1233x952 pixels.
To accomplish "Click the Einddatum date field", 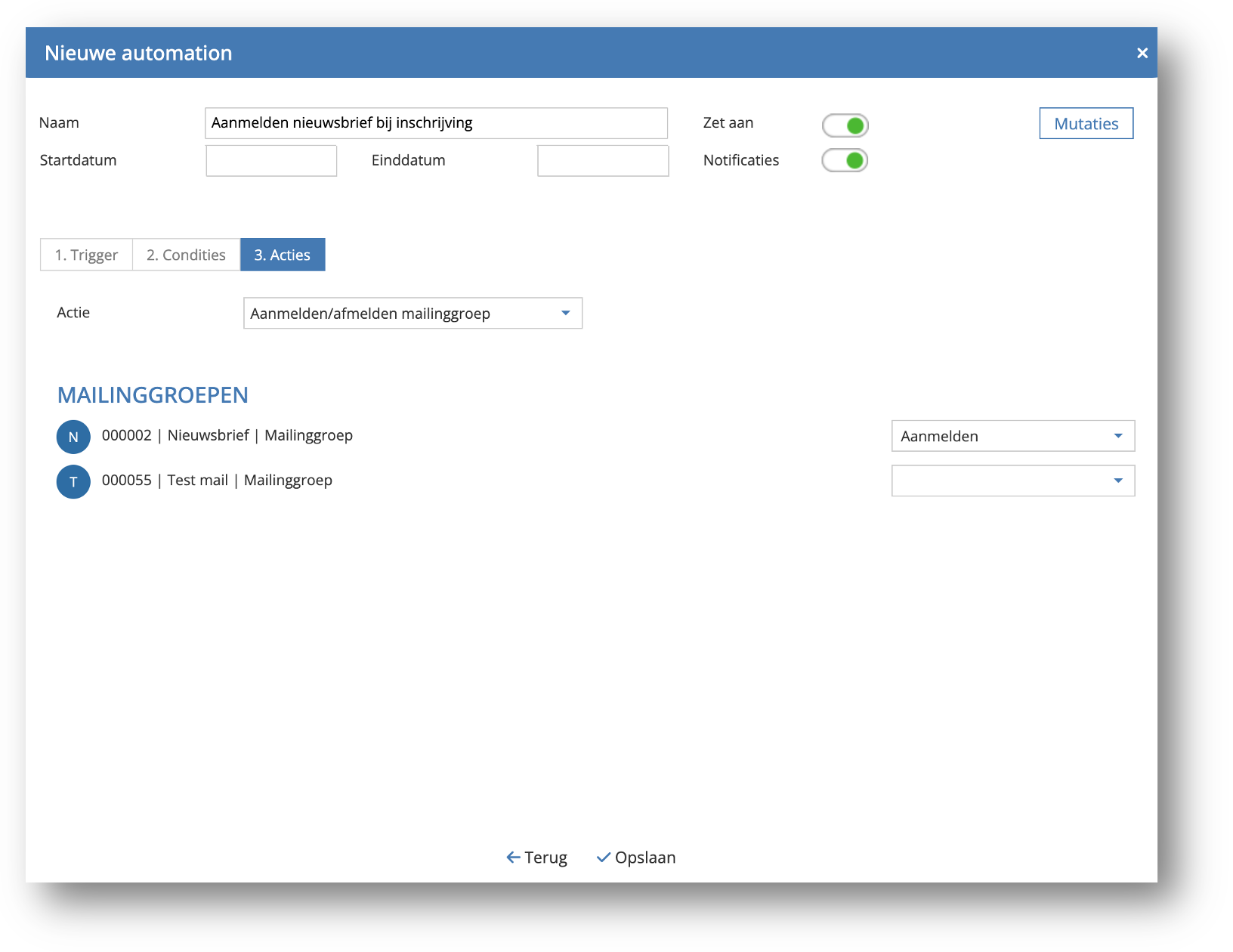I will [603, 160].
